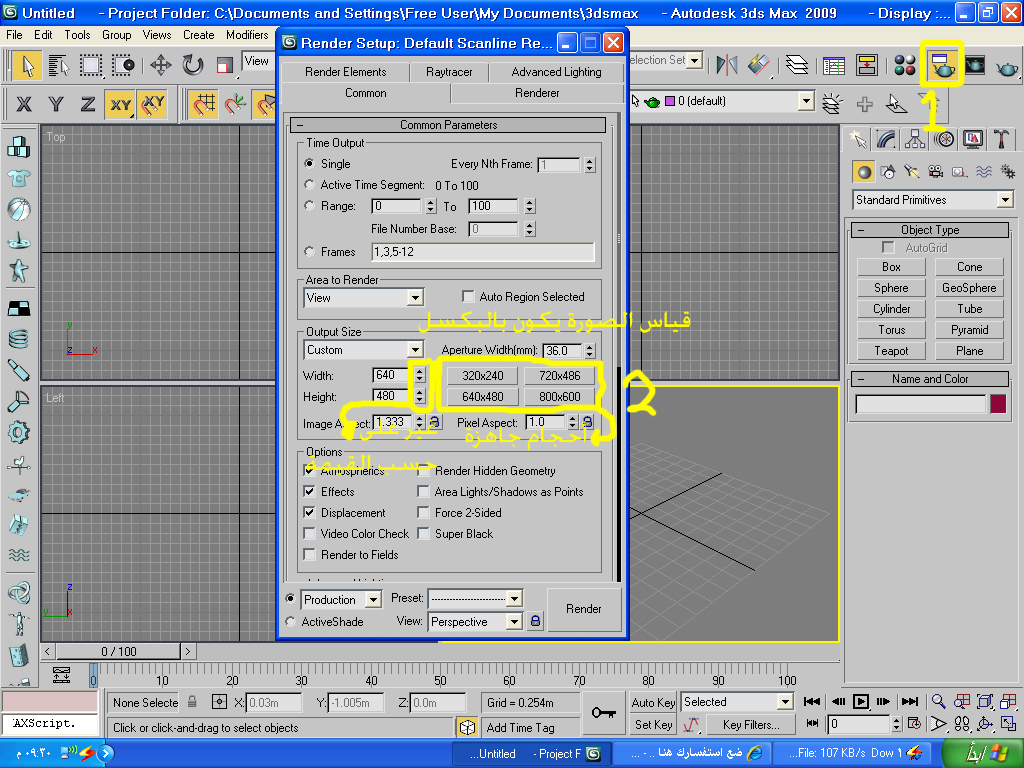
Task: Open the Modifiers menu
Action: point(247,35)
